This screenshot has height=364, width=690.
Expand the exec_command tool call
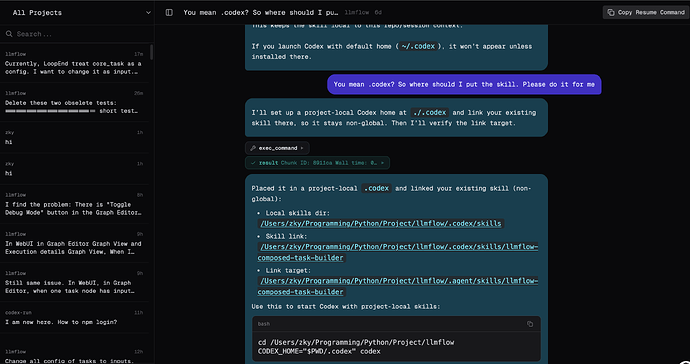point(277,148)
